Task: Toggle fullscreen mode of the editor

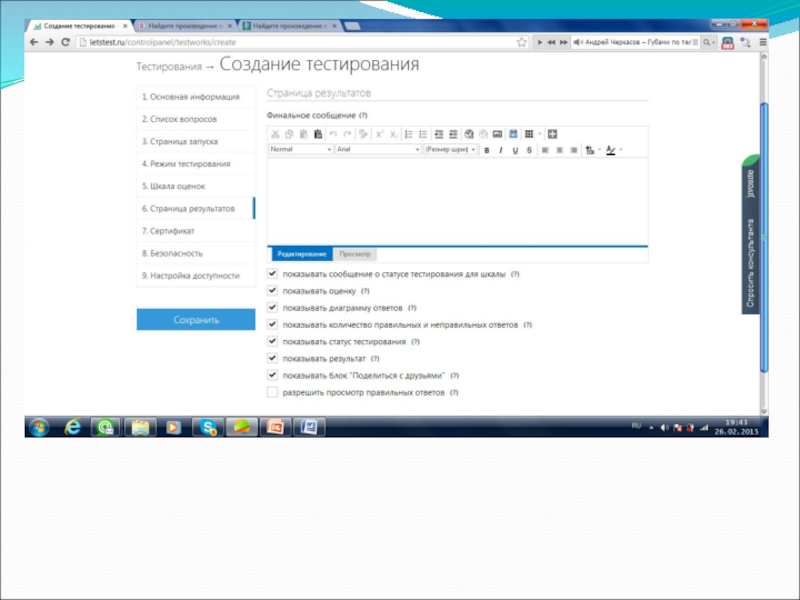Action: pos(552,134)
